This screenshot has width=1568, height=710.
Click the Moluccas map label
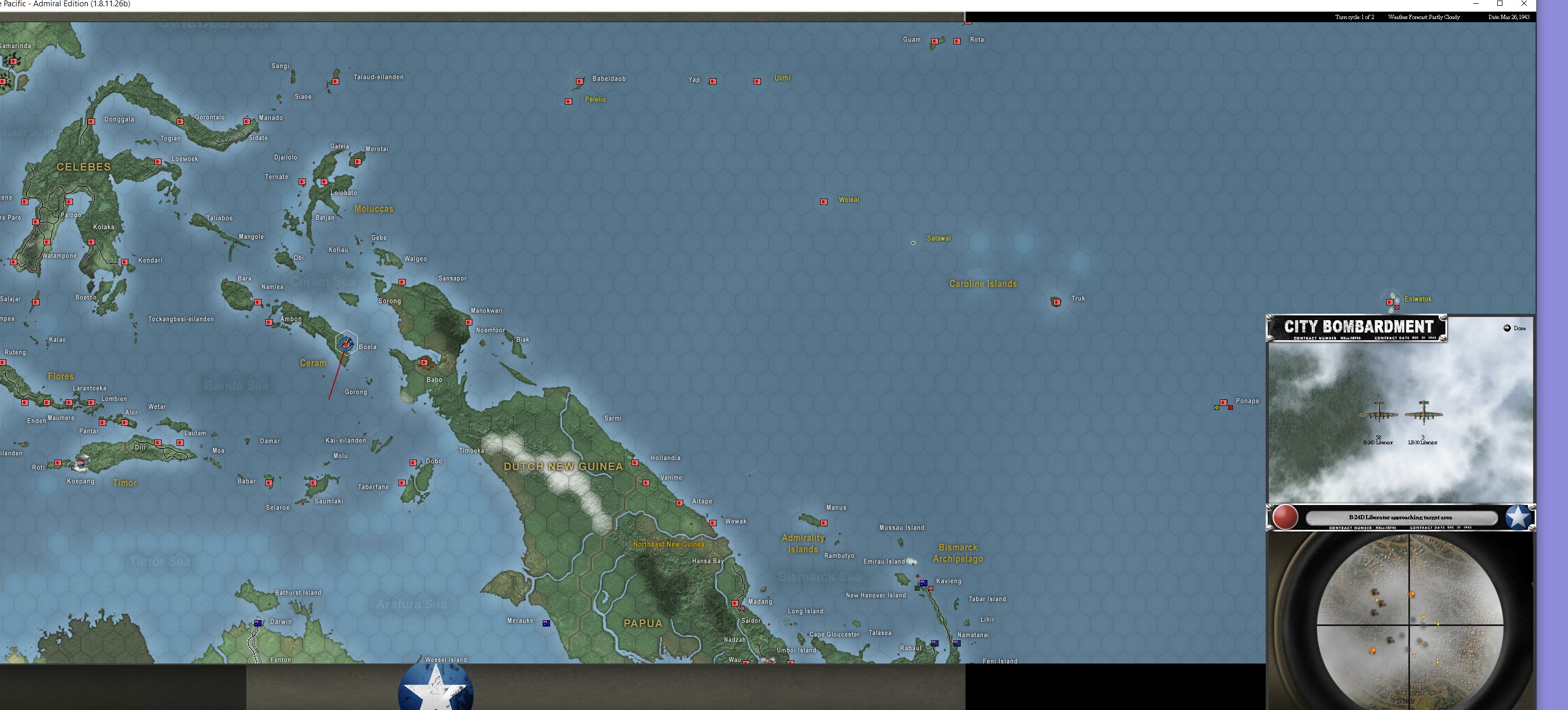point(374,209)
